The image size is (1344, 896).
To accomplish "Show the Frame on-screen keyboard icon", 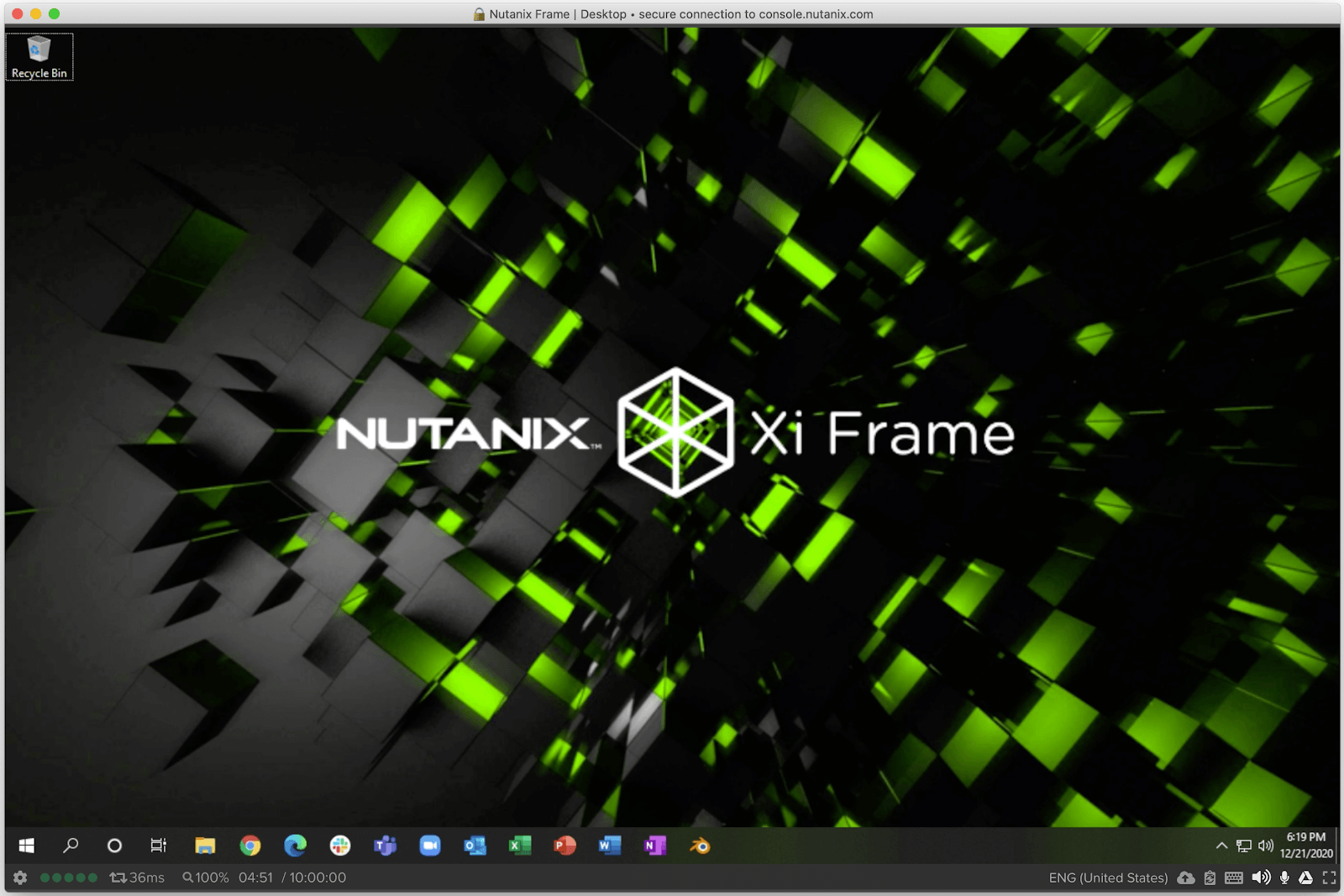I will pyautogui.click(x=1234, y=878).
